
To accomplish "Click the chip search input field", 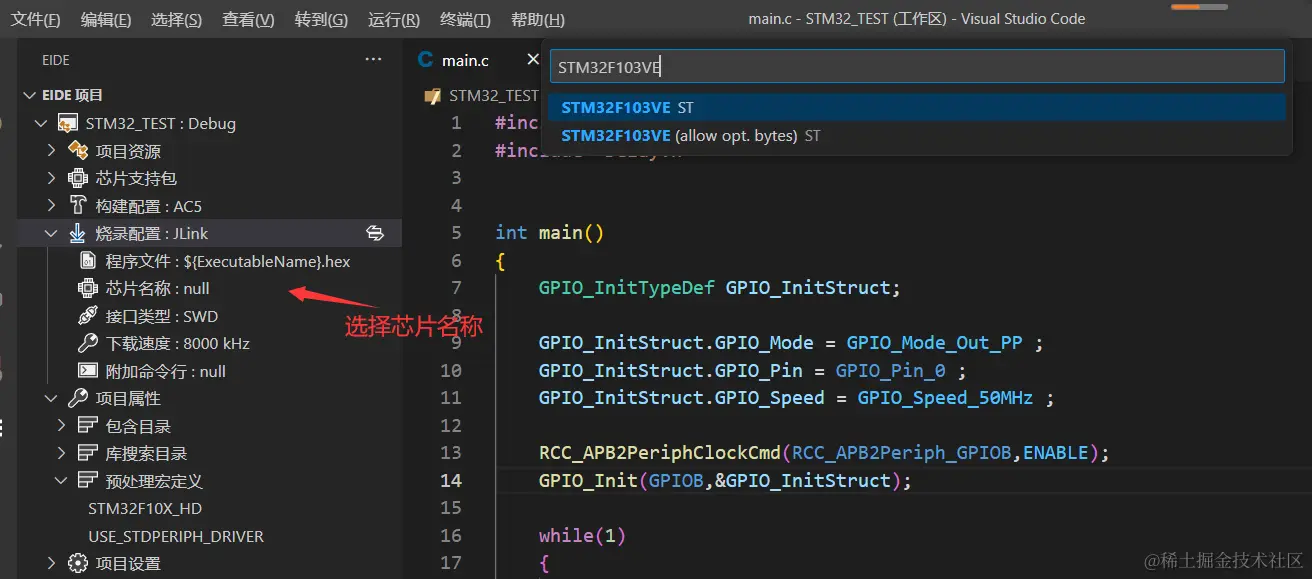I will pos(917,67).
